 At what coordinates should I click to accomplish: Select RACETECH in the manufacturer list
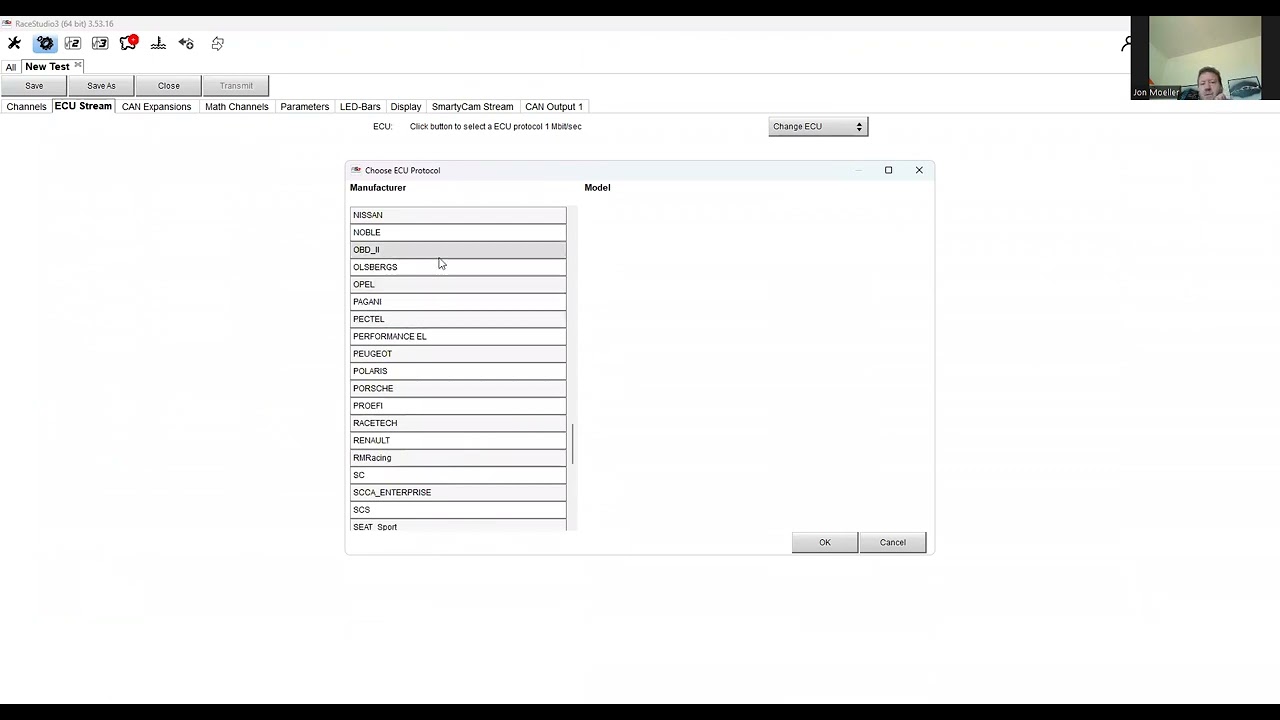tap(458, 423)
